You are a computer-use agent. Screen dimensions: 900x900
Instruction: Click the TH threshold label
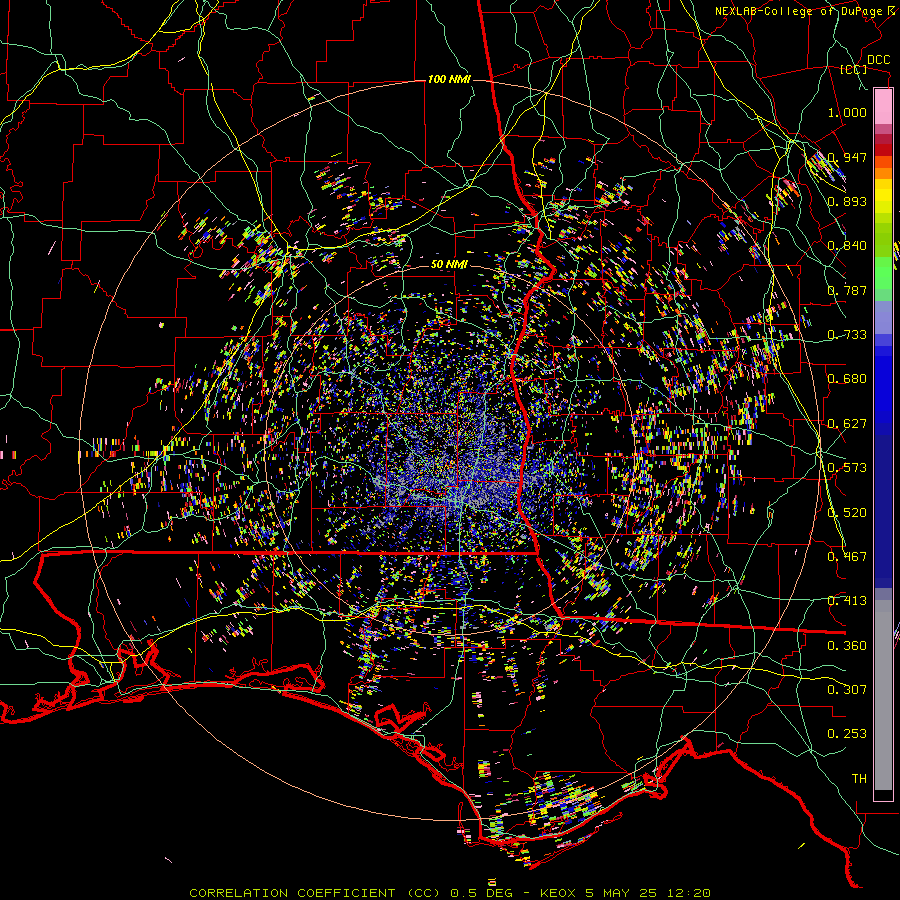859,779
